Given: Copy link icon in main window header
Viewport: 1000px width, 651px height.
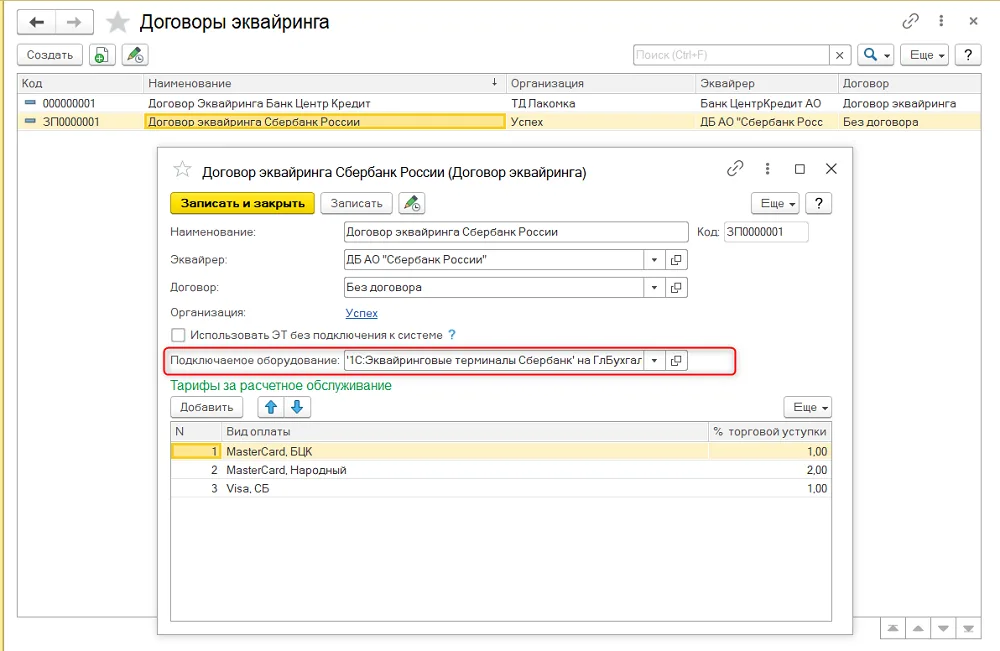Looking at the screenshot, I should (x=910, y=21).
